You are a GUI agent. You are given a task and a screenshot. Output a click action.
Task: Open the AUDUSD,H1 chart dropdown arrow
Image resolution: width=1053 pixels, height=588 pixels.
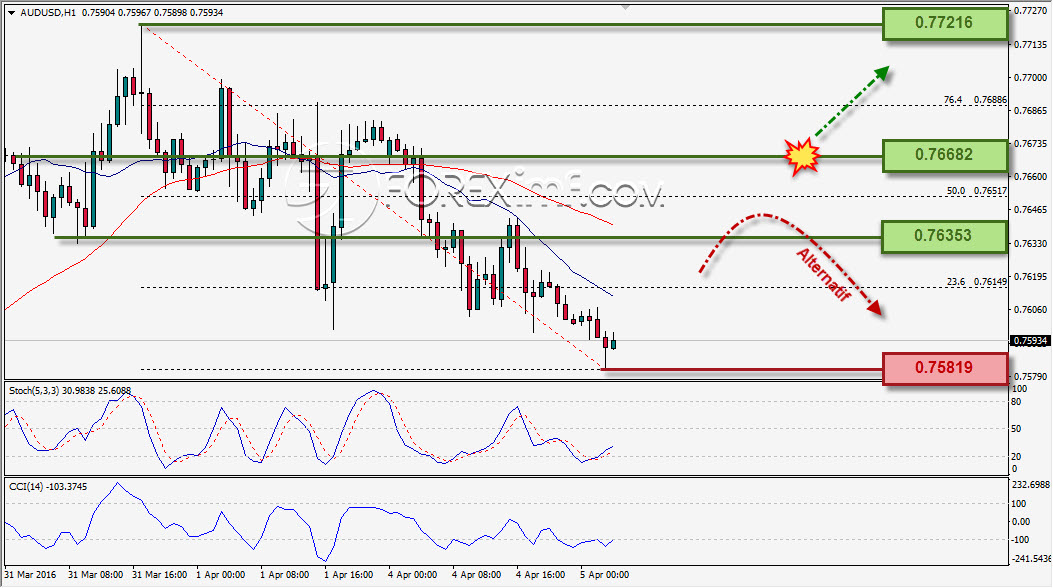[x=11, y=13]
